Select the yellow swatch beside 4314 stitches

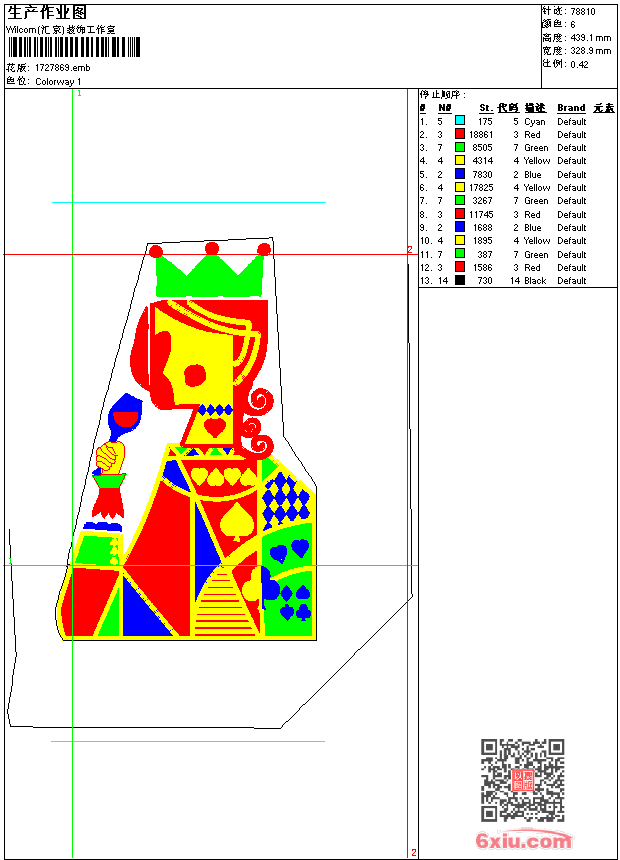click(x=460, y=160)
